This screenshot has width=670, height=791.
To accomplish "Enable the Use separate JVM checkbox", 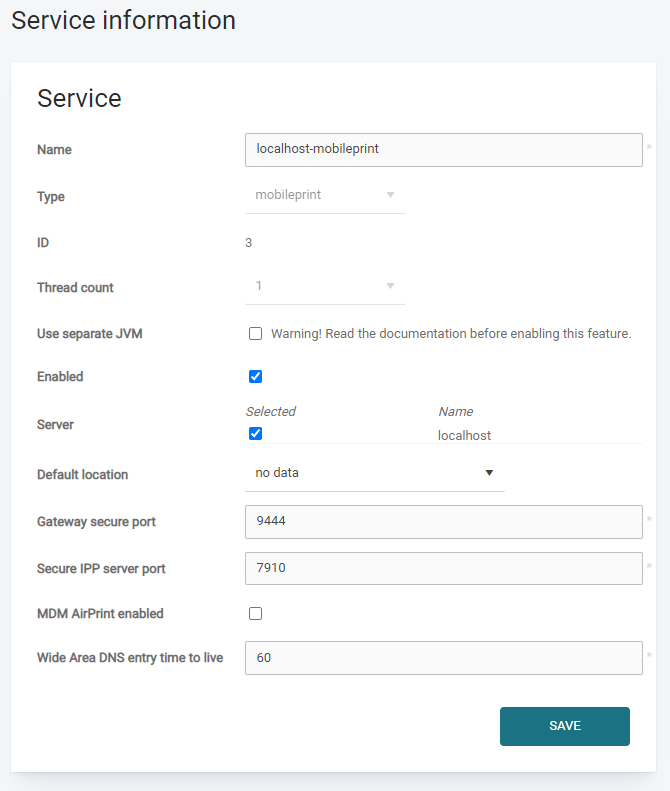I will point(255,334).
